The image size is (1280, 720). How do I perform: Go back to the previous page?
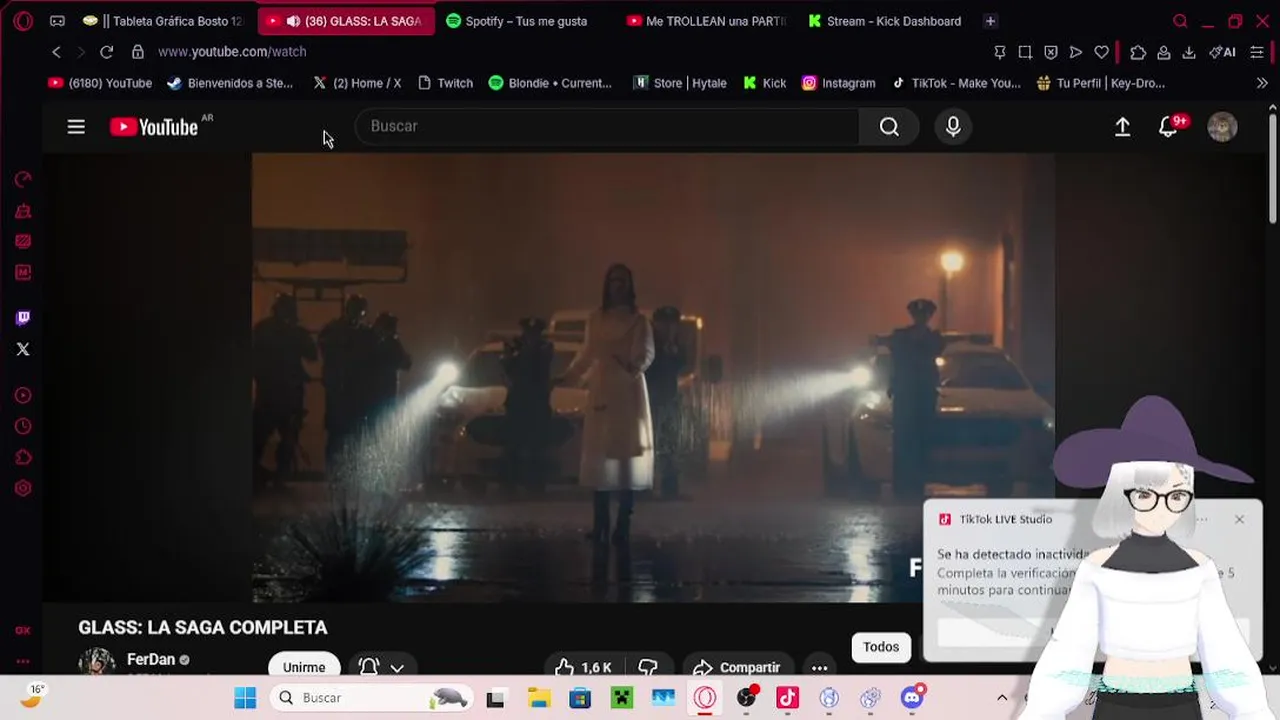[56, 52]
